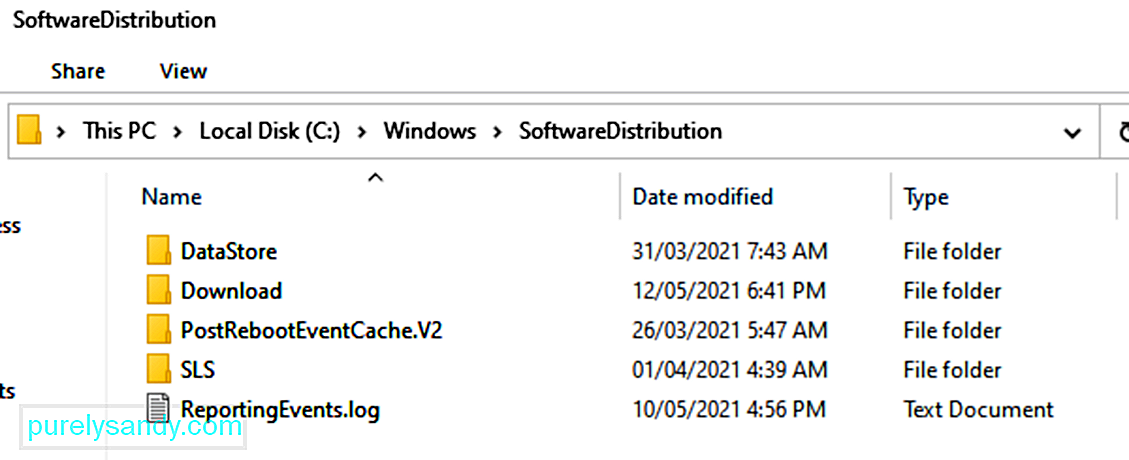This screenshot has width=1129, height=460.
Task: Click the ReportingEvents.log text file icon
Action: tap(158, 409)
